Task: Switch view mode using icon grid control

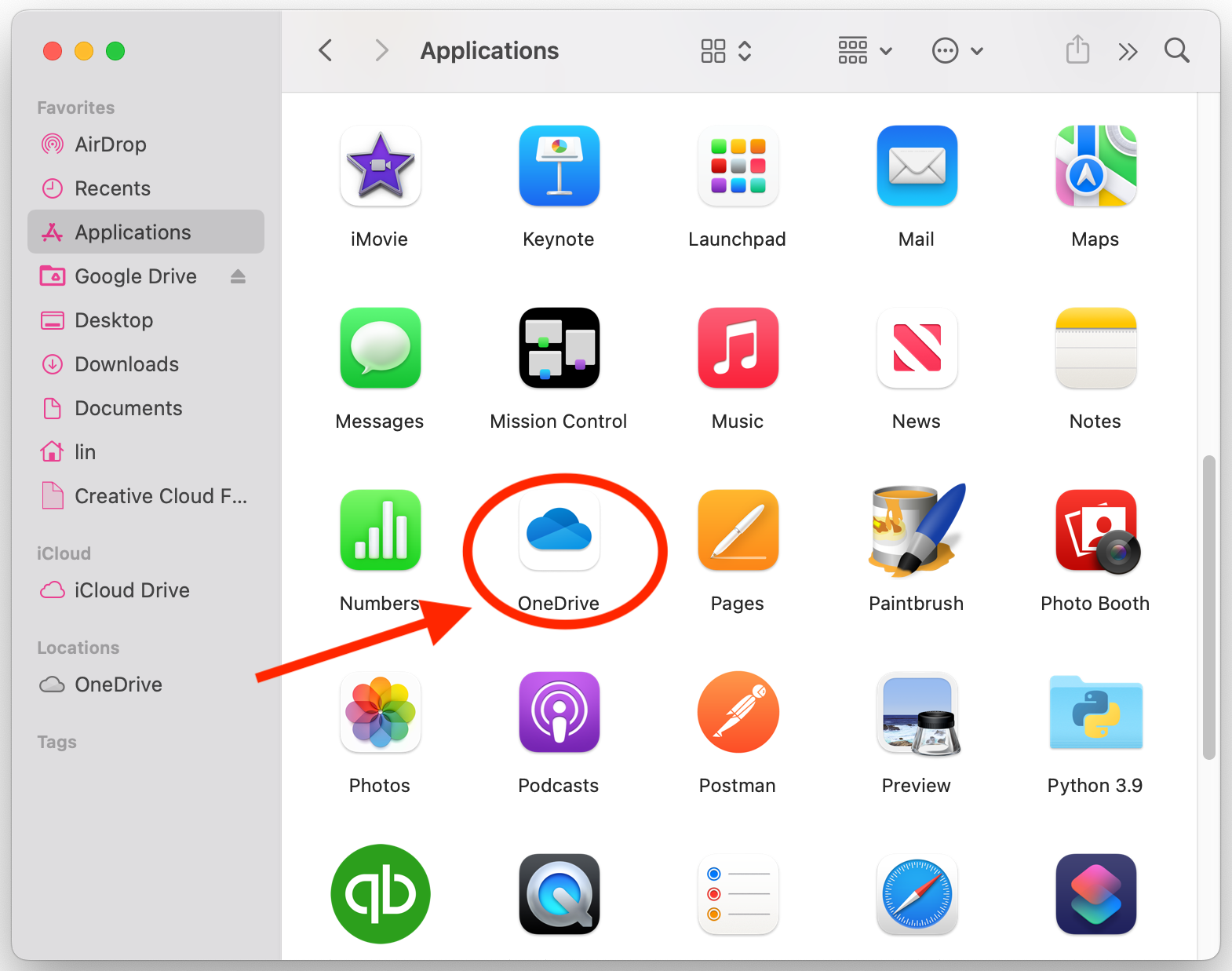Action: [x=726, y=51]
